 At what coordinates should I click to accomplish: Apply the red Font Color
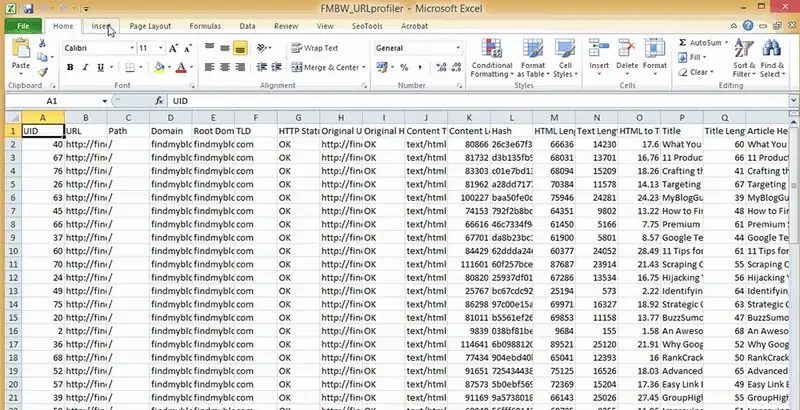pos(181,67)
